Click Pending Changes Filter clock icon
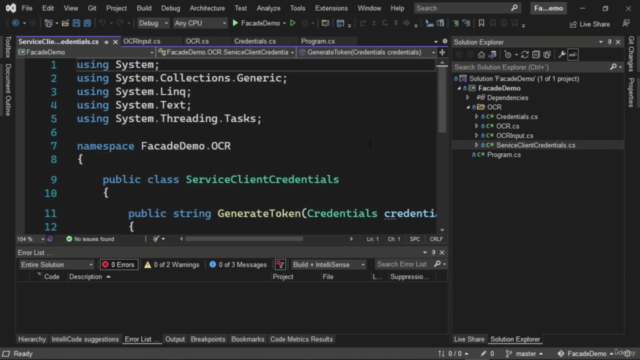 [x=508, y=55]
